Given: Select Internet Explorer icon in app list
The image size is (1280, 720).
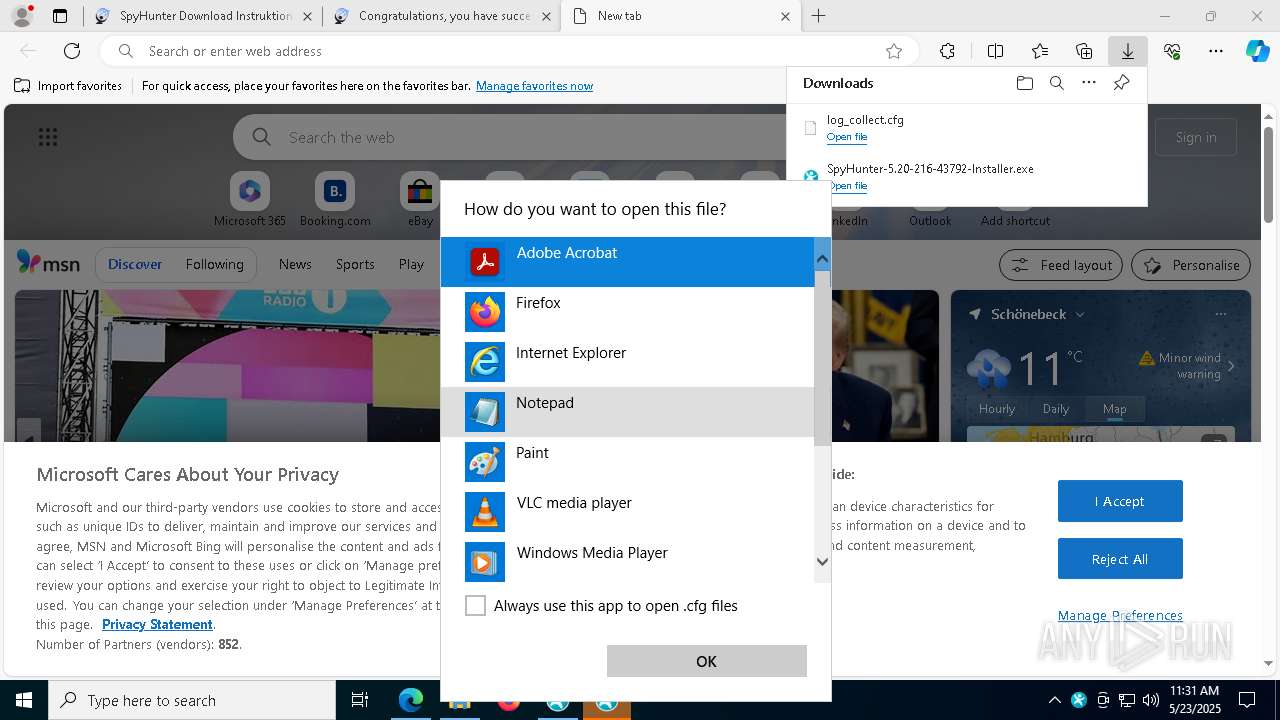Looking at the screenshot, I should (485, 362).
